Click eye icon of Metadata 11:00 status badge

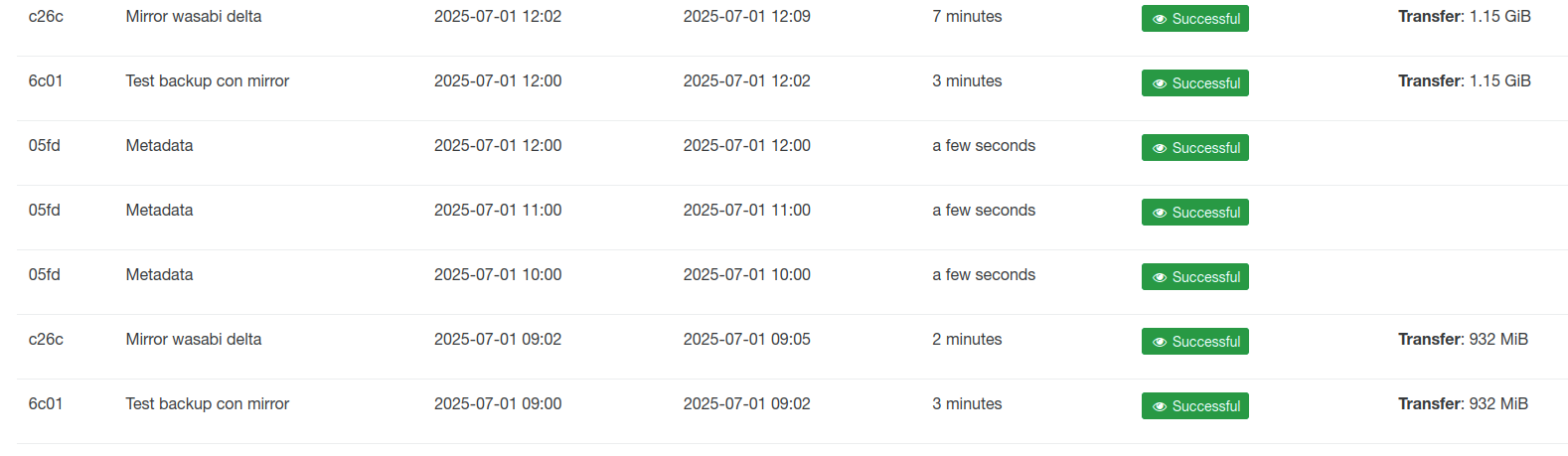(x=1160, y=213)
